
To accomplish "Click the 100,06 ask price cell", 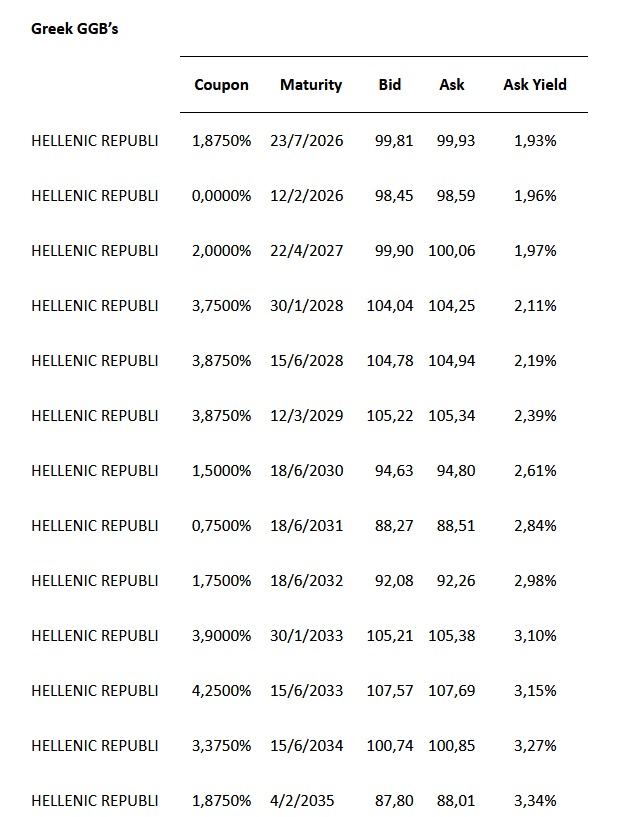I will (451, 251).
